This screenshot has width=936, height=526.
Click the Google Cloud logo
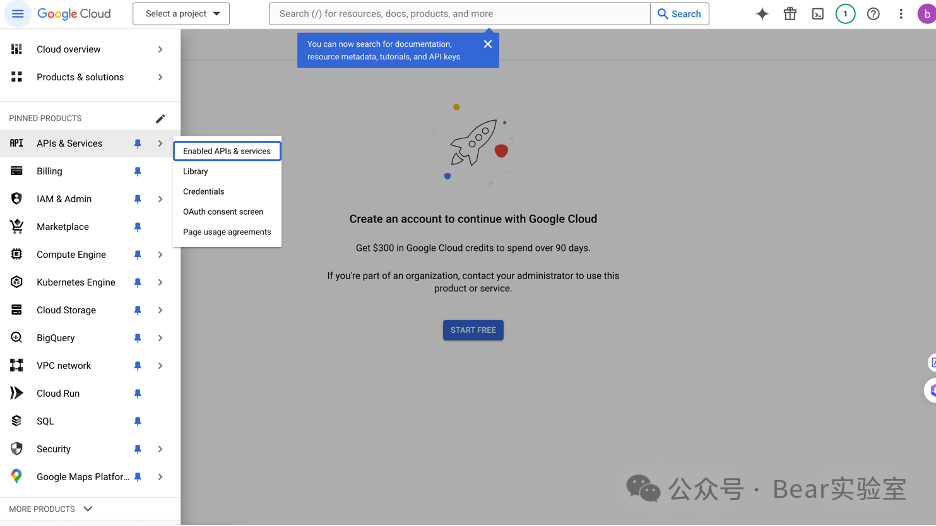tap(74, 14)
